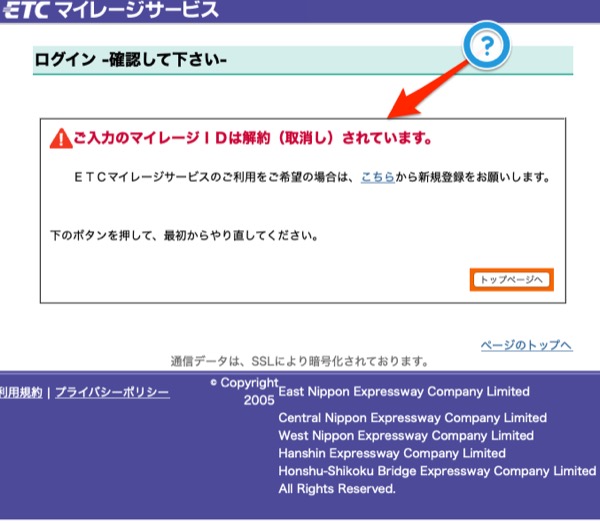Click East Nippon Expressway Company Limited text
Screen dimensions: 600x523
[x=404, y=391]
